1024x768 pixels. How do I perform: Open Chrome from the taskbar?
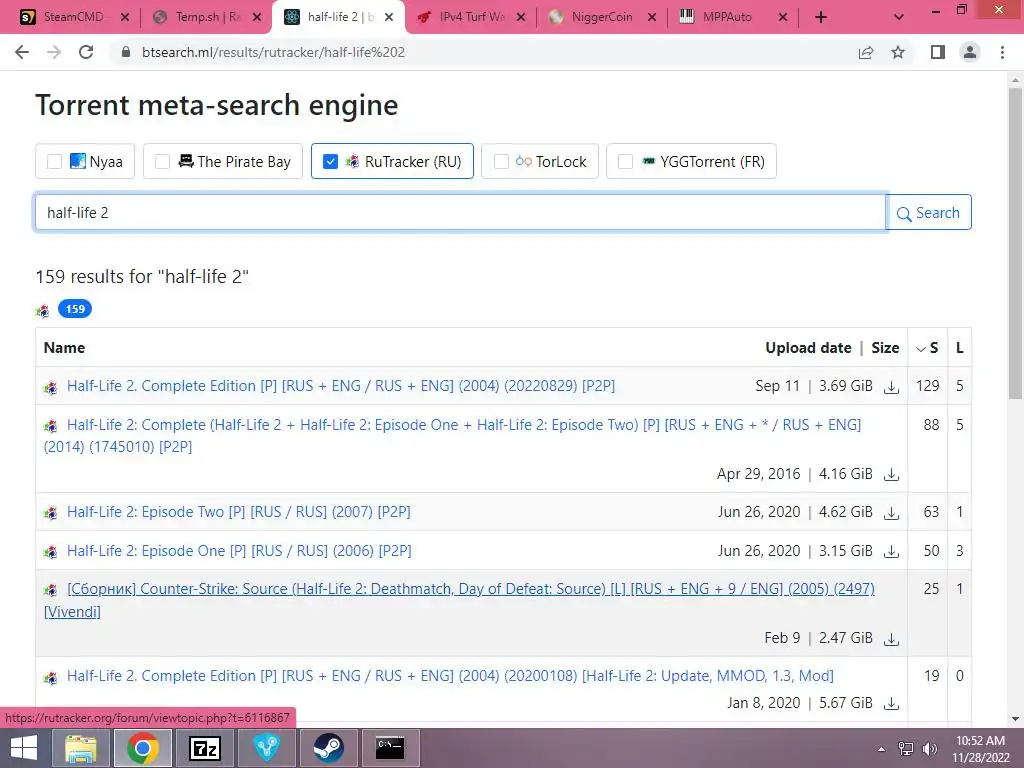[x=142, y=748]
